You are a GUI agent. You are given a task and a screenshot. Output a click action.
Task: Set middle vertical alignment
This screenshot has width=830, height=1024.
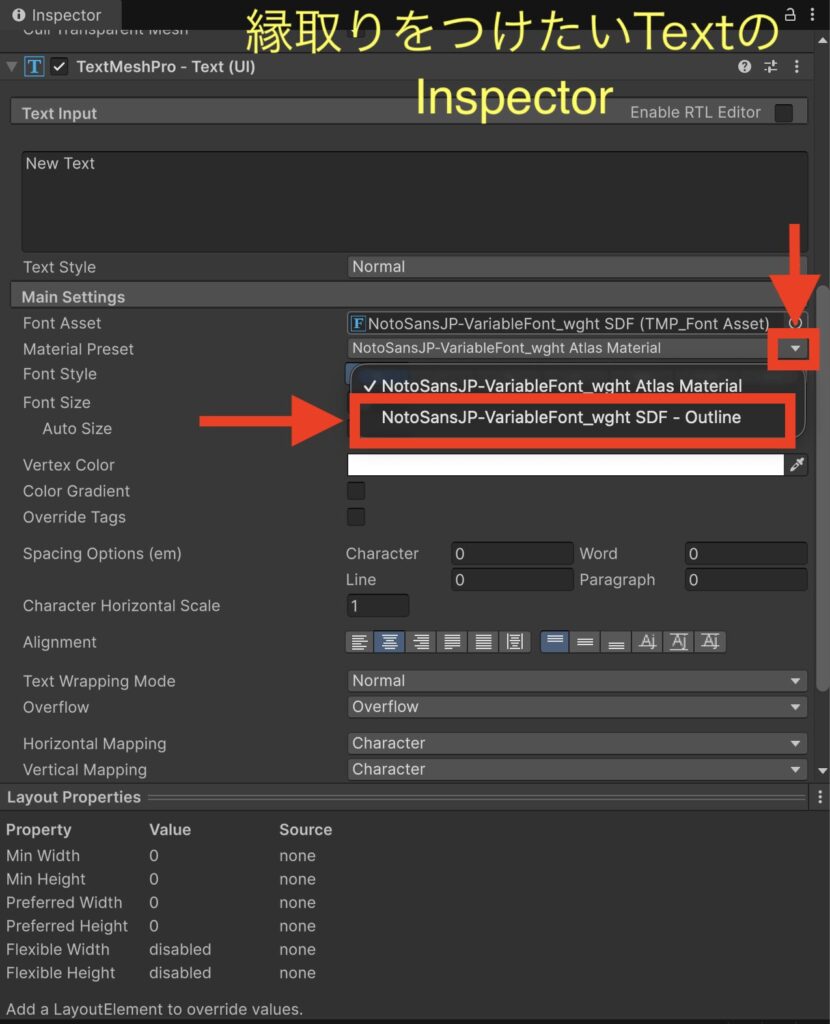(585, 642)
